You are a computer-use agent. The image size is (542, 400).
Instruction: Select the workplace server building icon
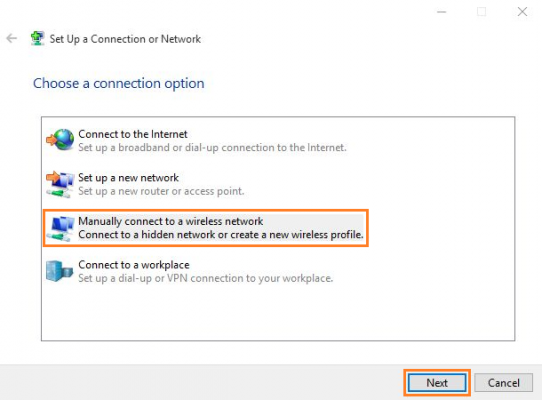[59, 271]
